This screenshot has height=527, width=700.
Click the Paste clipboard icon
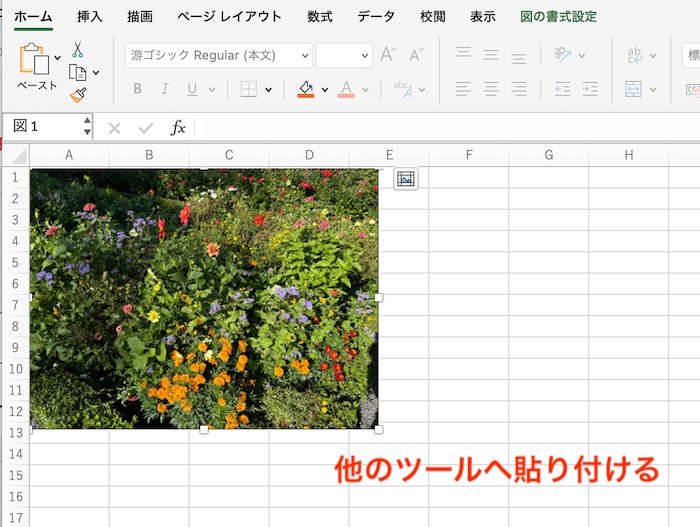click(34, 59)
